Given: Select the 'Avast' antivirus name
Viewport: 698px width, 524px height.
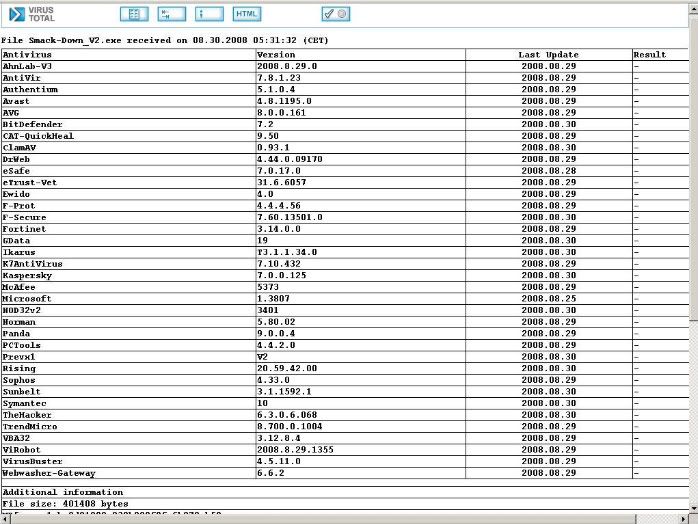Looking at the screenshot, I should [16, 101].
